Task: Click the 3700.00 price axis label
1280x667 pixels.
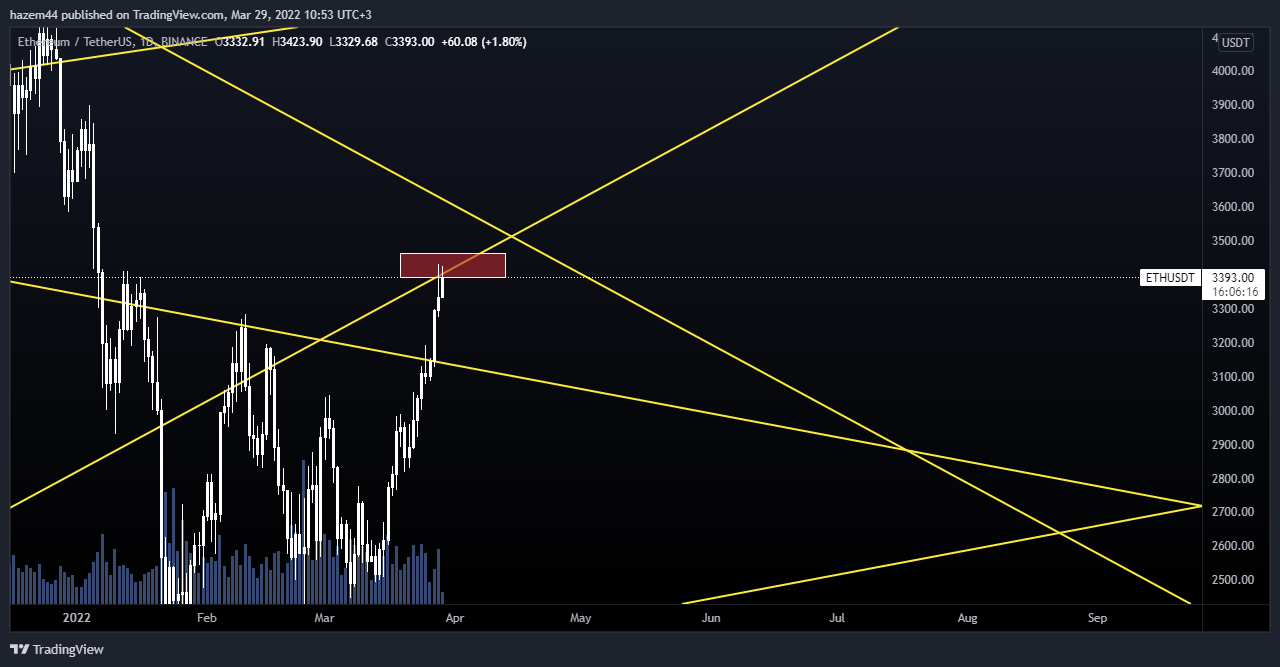Action: [x=1233, y=173]
